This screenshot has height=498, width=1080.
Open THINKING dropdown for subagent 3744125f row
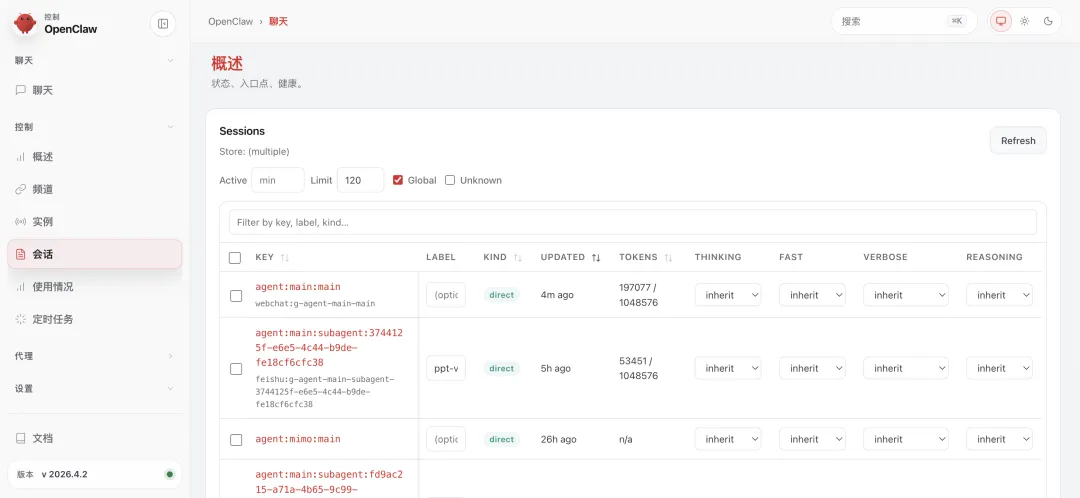tap(728, 368)
